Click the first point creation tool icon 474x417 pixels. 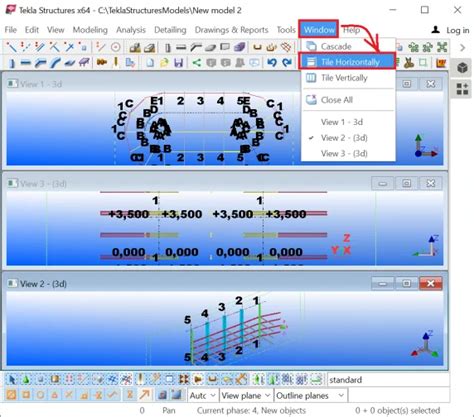click(11, 47)
